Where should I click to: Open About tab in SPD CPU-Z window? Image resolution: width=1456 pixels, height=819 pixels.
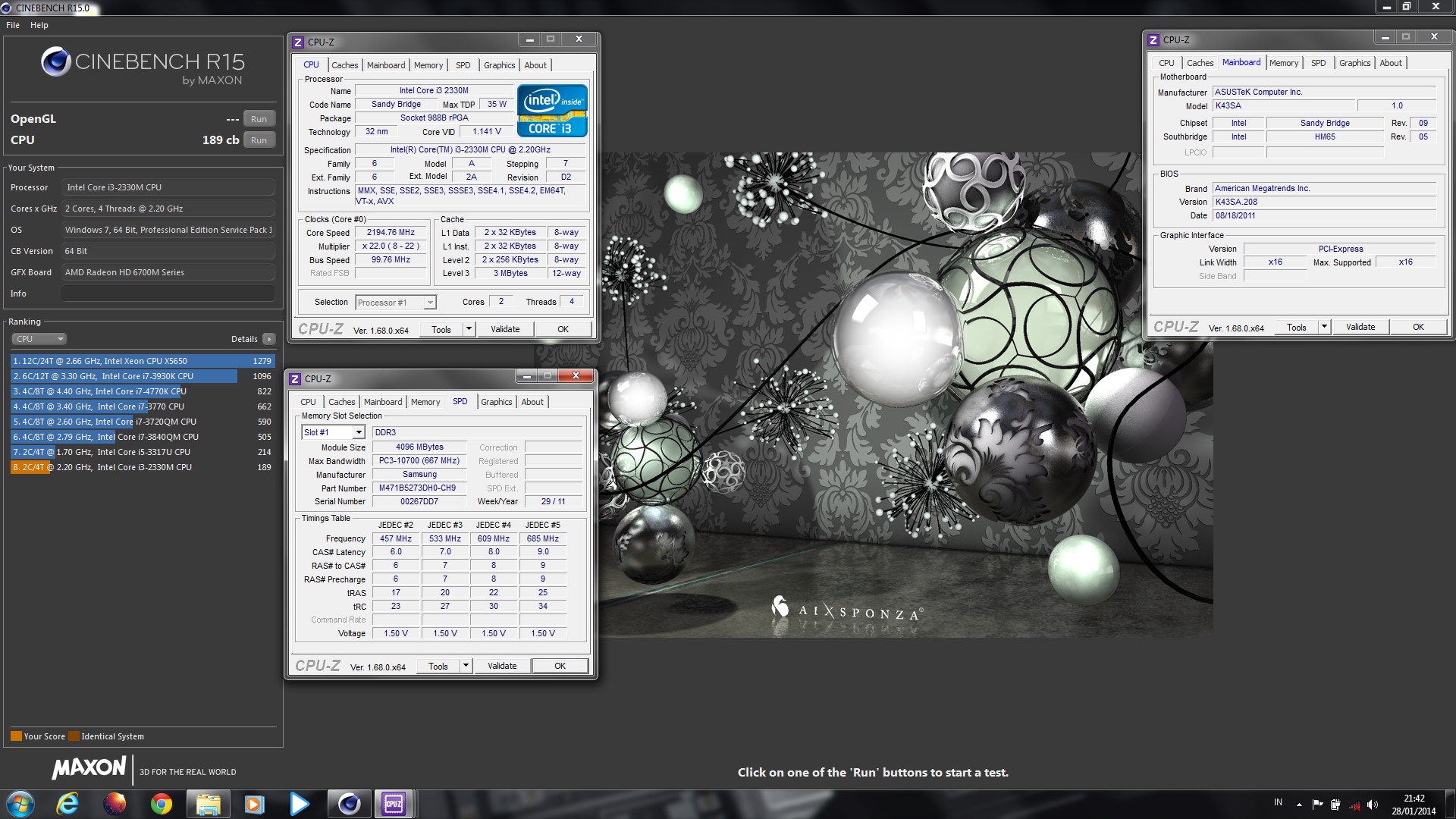point(532,402)
